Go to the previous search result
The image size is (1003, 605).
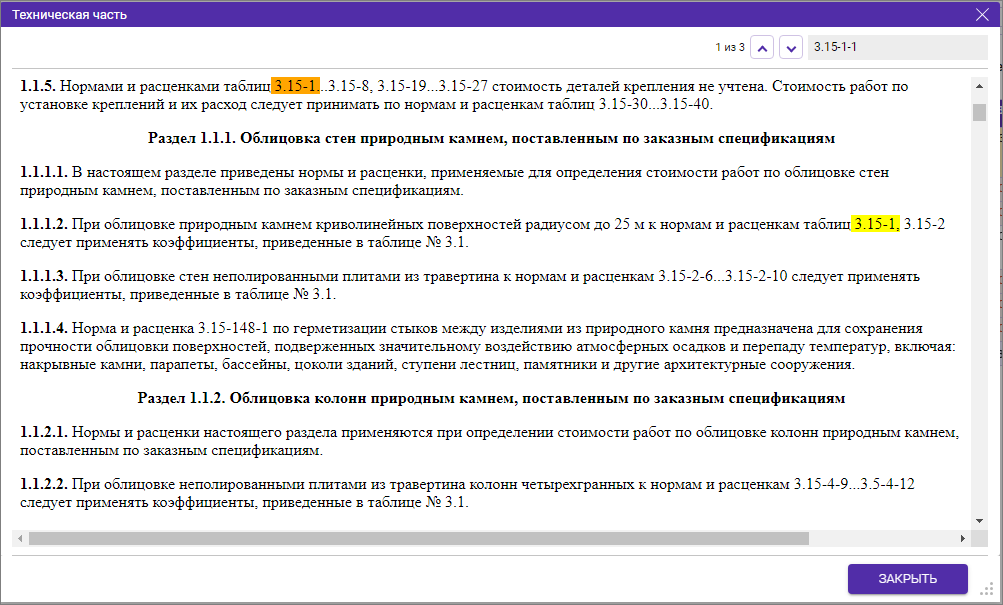tap(762, 46)
